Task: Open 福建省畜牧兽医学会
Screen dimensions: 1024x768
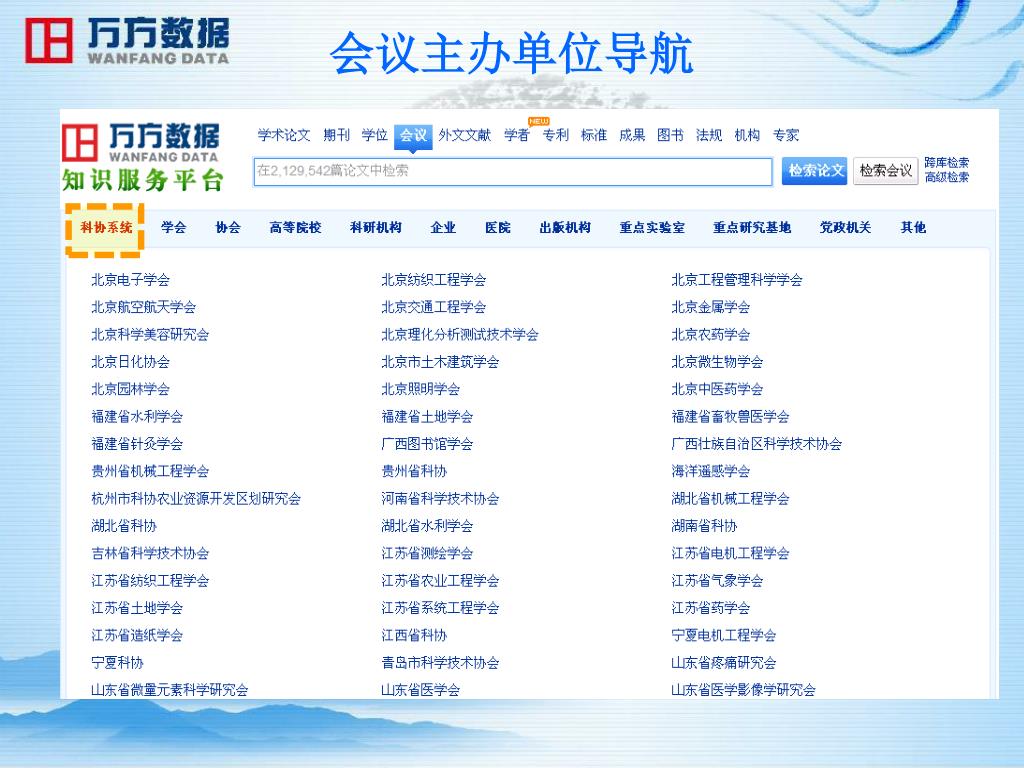Action: click(x=730, y=417)
